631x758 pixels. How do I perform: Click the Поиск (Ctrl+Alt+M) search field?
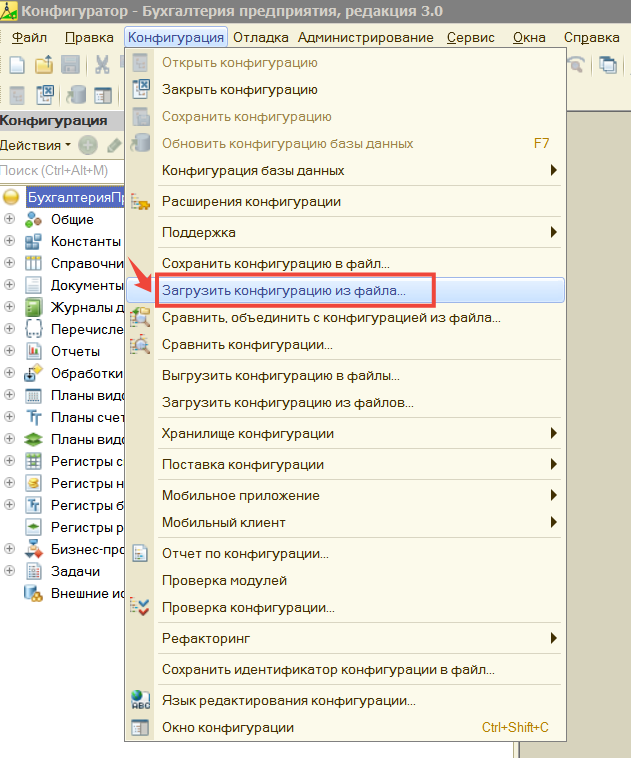pyautogui.click(x=62, y=171)
